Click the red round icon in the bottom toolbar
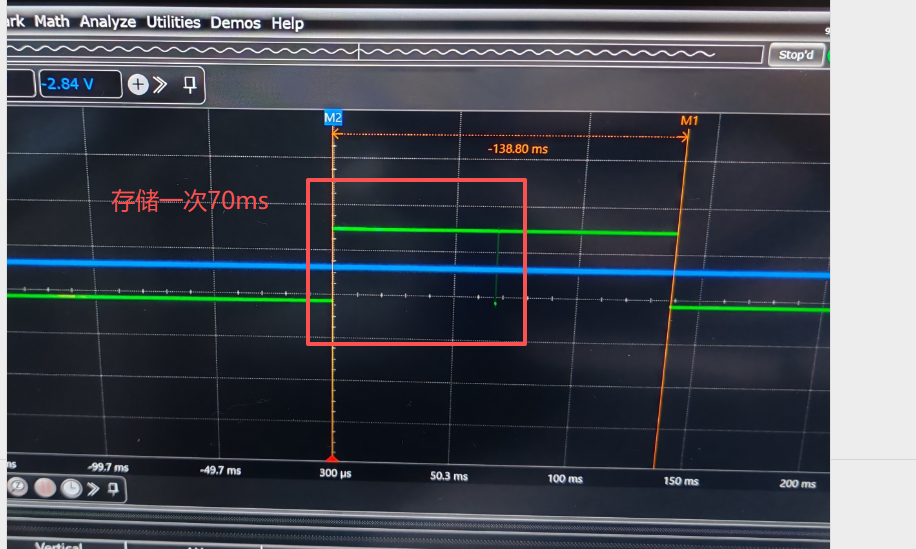 point(45,487)
